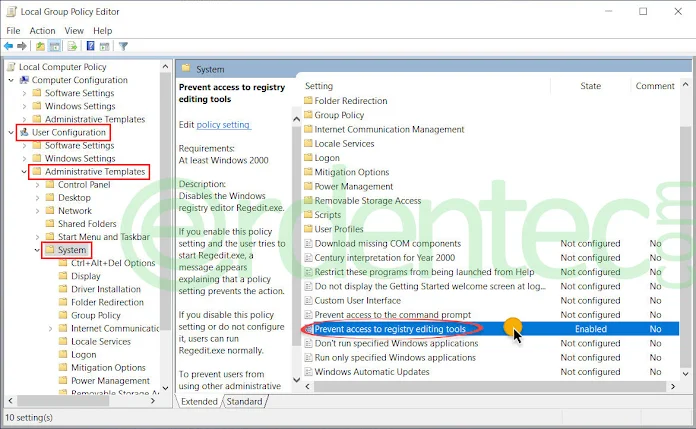Select the Display folder in the tree

(86, 276)
